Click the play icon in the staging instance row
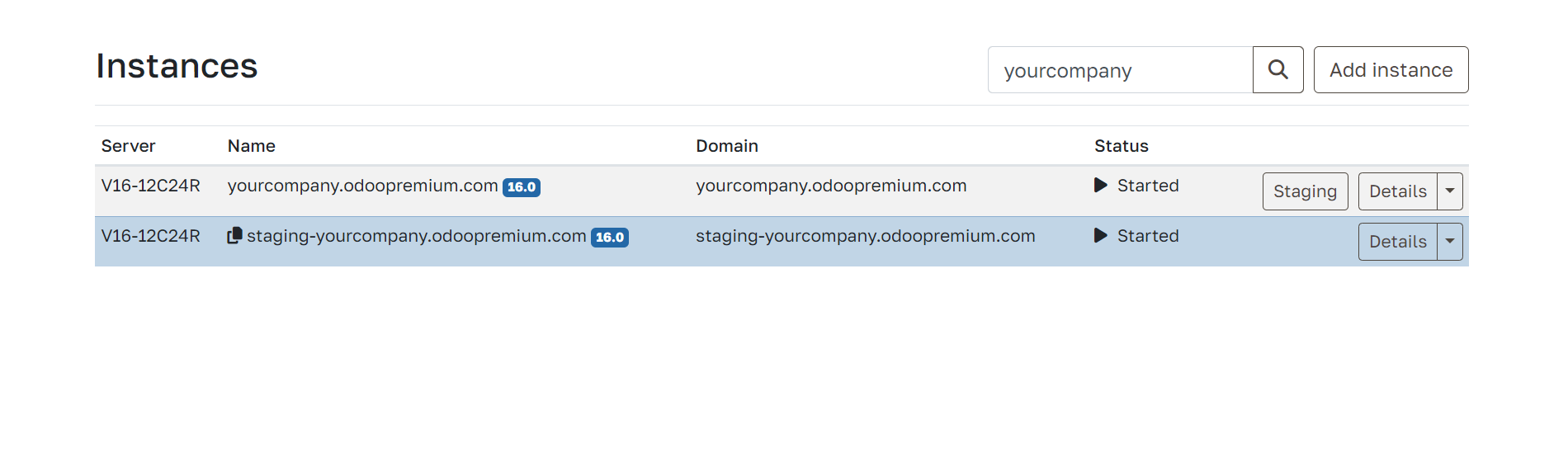The height and width of the screenshot is (462, 1568). coord(1100,236)
